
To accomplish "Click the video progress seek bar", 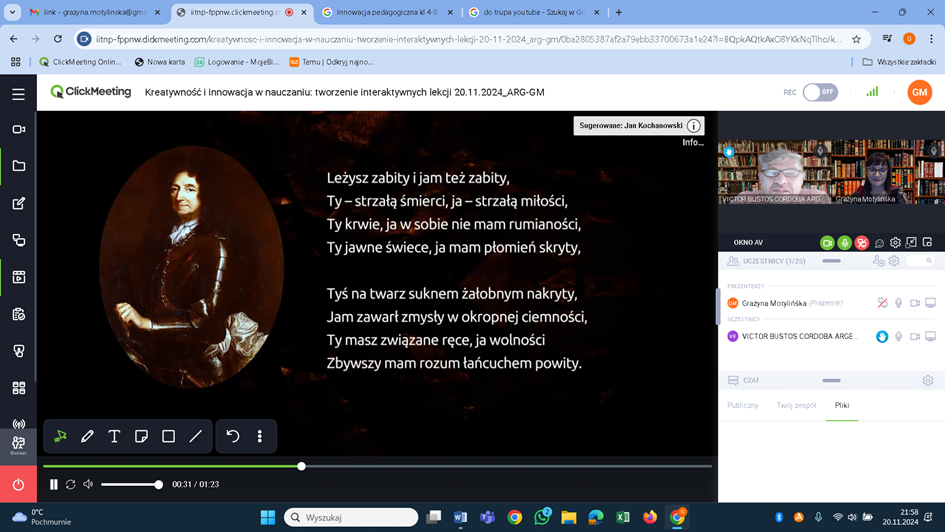I will point(377,466).
